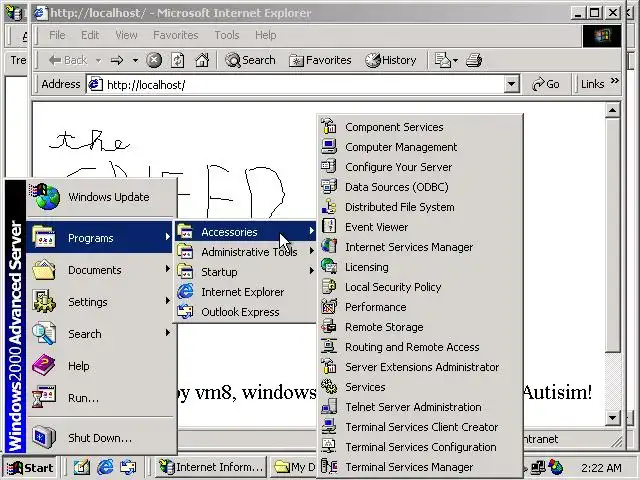Click the Favorites toolbar button
Screen dimensions: 640x480
click(x=320, y=60)
